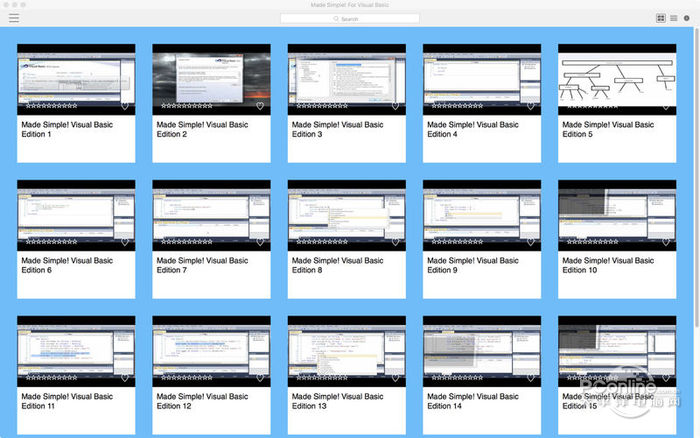Switch to grid view
Viewport: 700px width, 438px height.
661,18
